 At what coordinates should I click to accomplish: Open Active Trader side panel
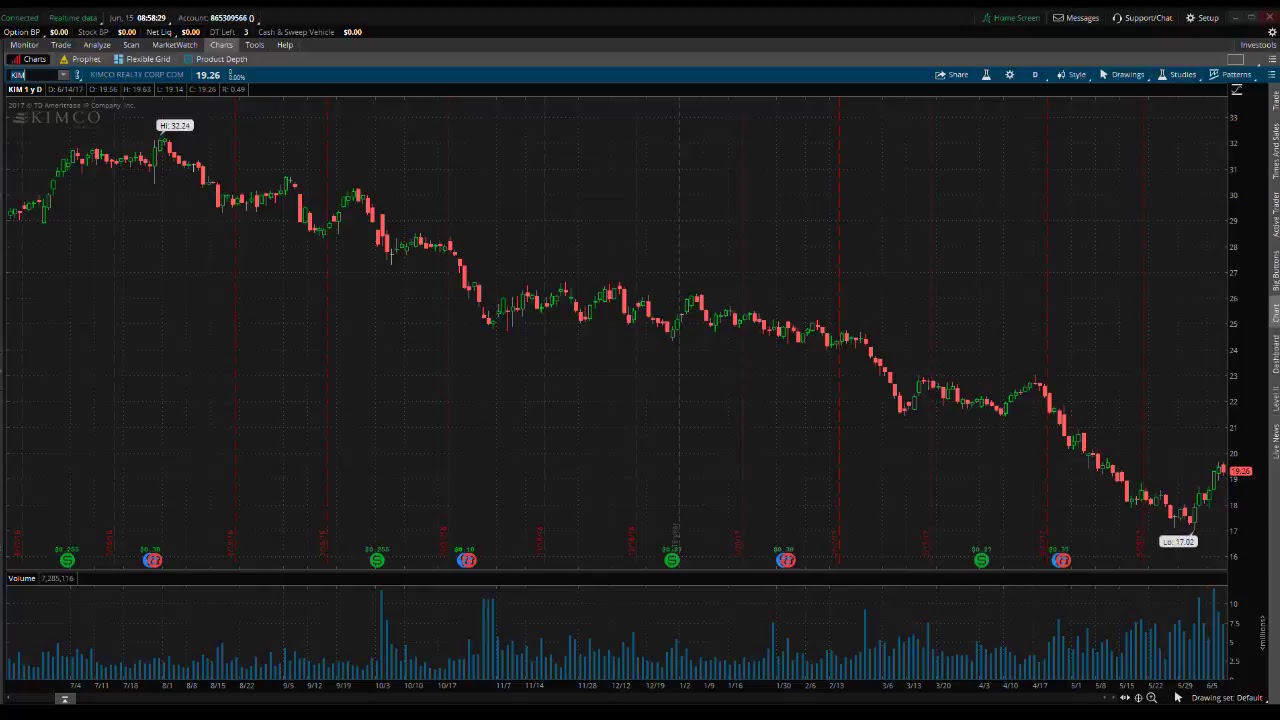[x=1275, y=214]
